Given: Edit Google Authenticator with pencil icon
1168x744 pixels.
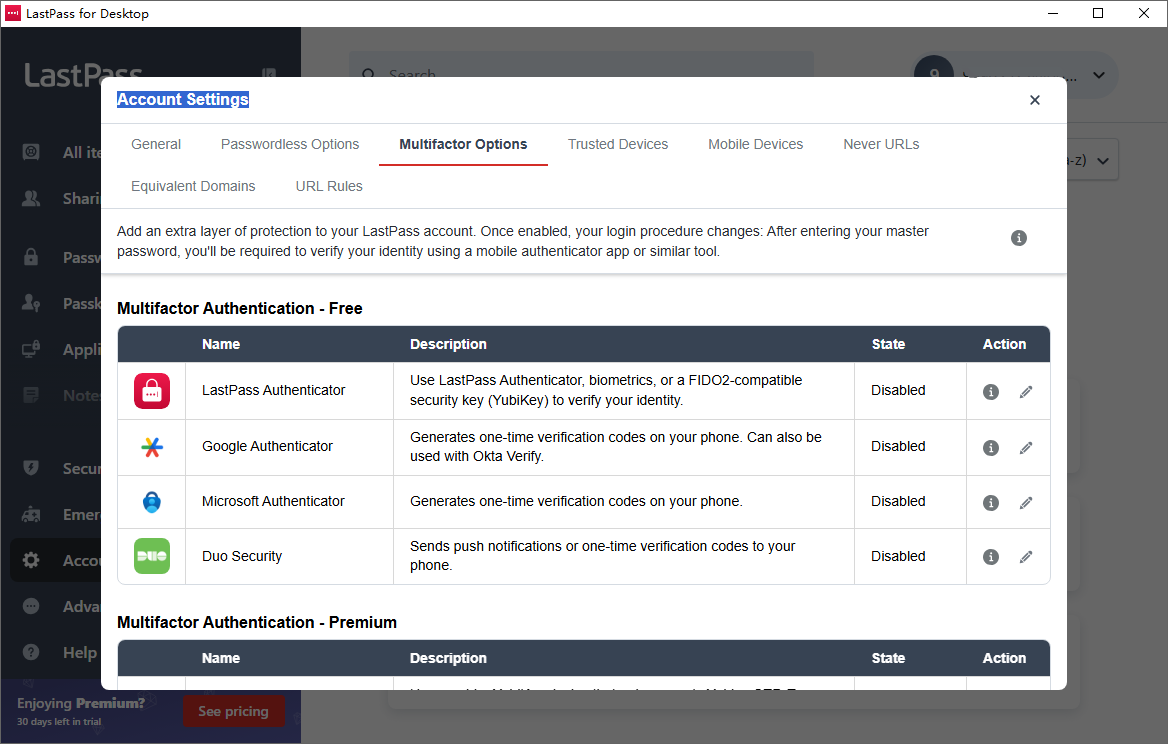Looking at the screenshot, I should (x=1026, y=448).
